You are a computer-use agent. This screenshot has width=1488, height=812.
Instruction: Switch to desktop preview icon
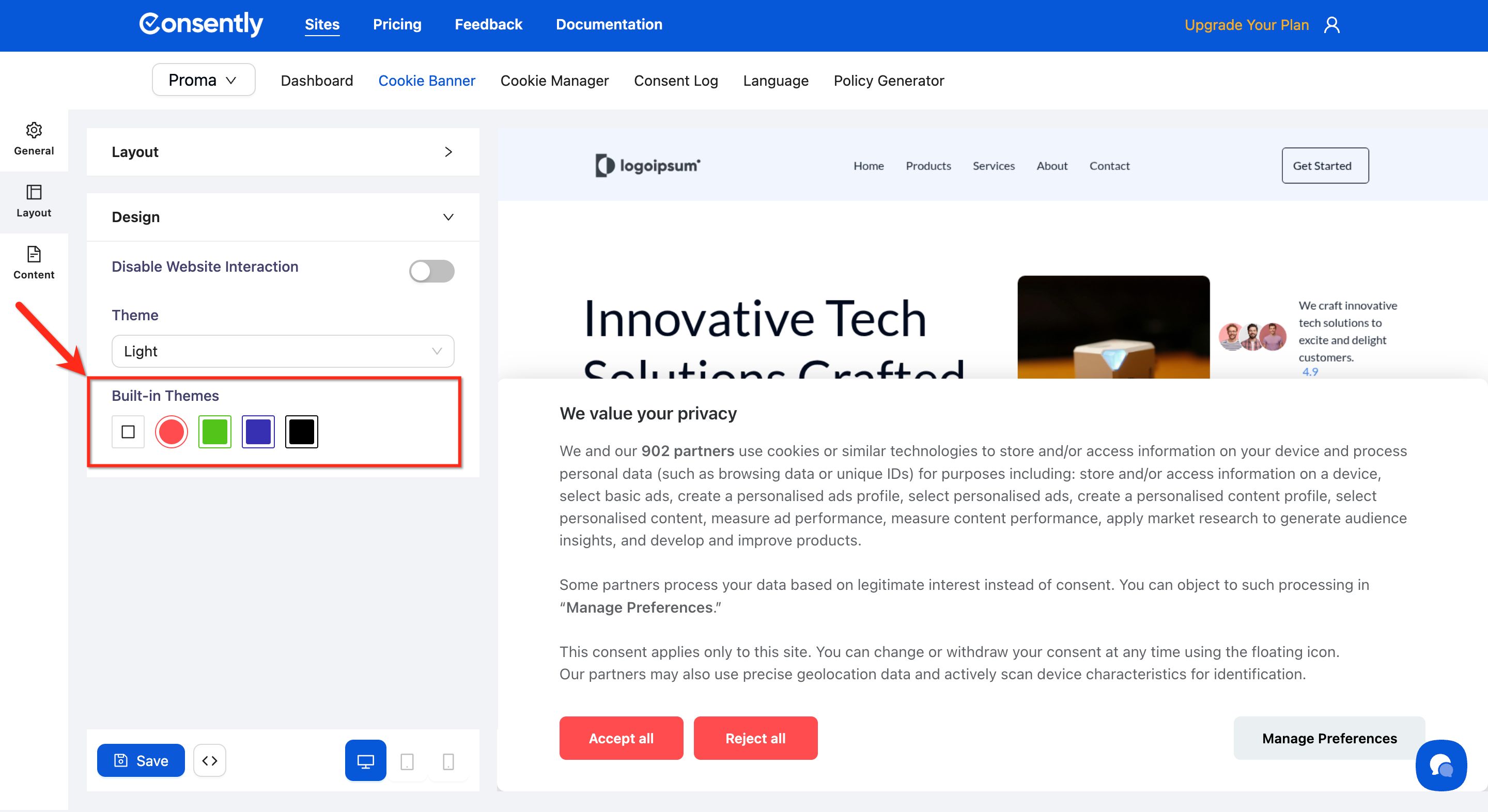point(365,760)
